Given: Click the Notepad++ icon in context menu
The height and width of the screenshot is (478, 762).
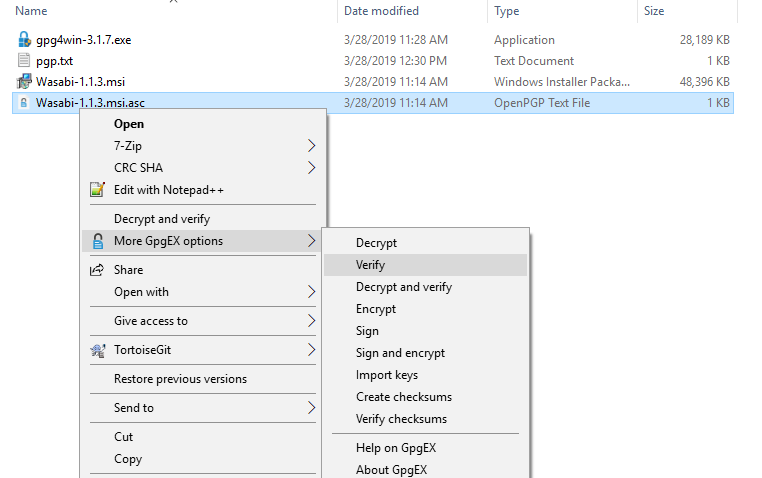Looking at the screenshot, I should coord(97,190).
